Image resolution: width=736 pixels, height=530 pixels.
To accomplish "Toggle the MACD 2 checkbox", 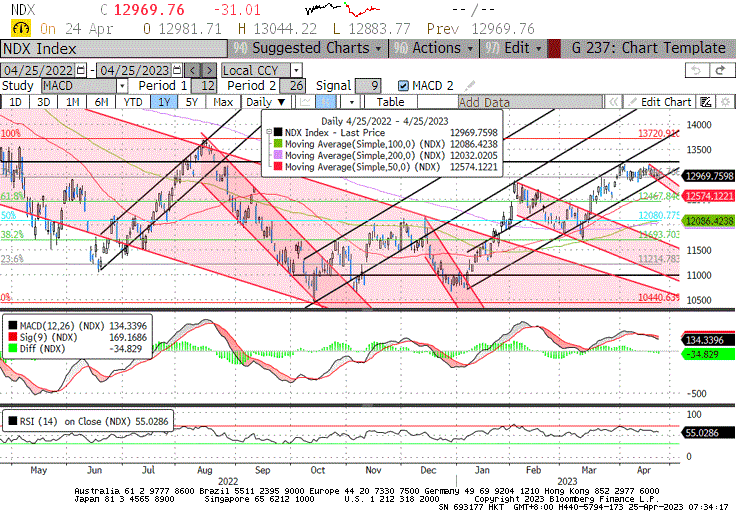I will click(x=403, y=86).
